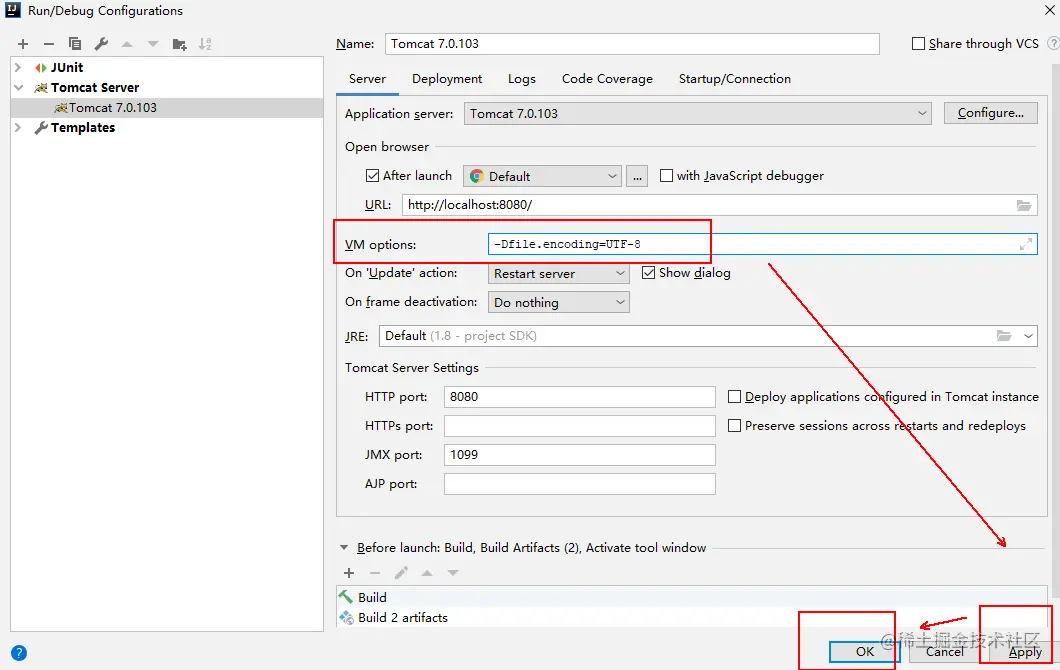Sort configurations alphabetically icon
Image resolution: width=1060 pixels, height=670 pixels.
pos(205,44)
